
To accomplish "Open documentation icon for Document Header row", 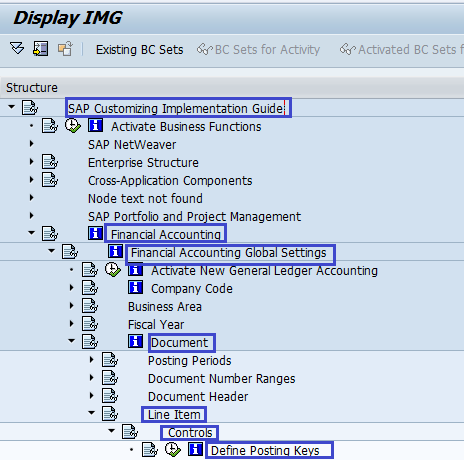I will click(x=110, y=396).
